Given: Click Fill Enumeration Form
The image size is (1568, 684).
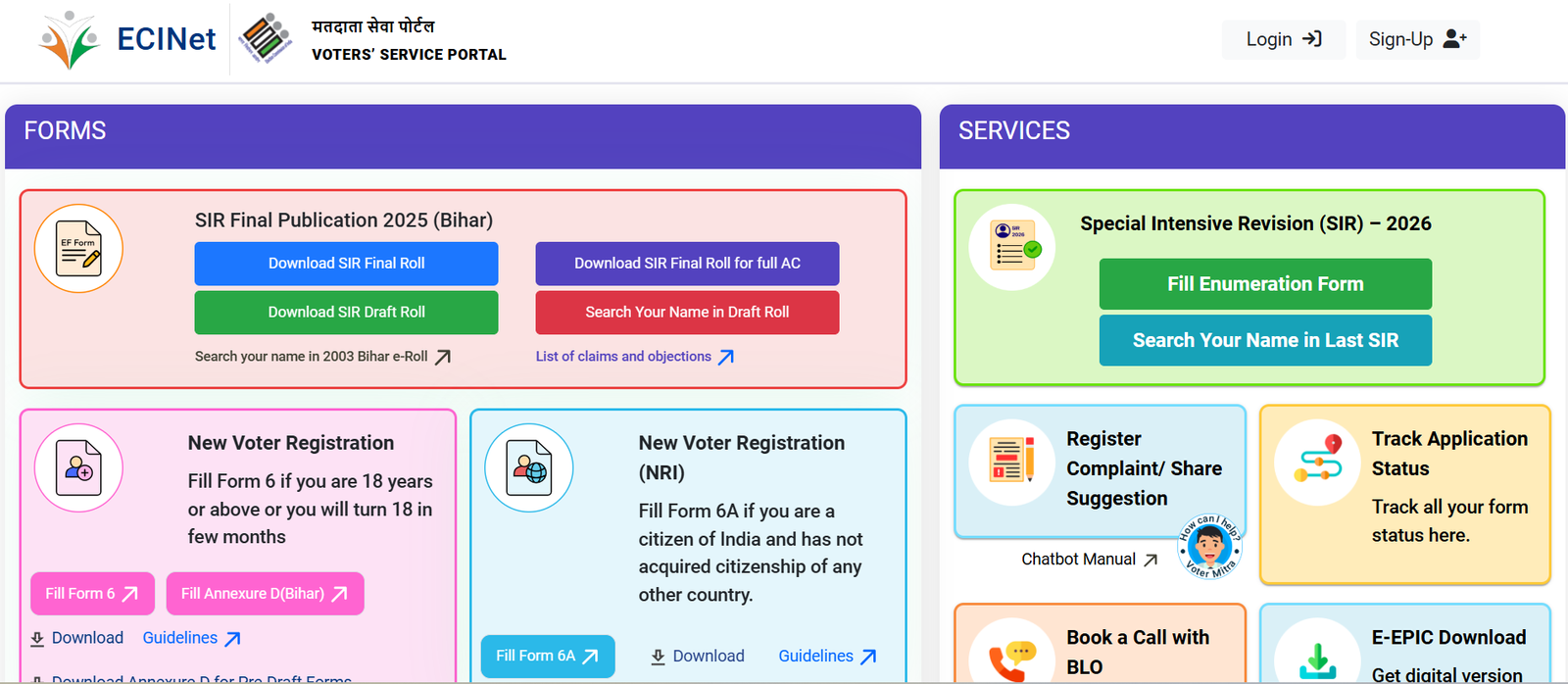Looking at the screenshot, I should 1264,283.
